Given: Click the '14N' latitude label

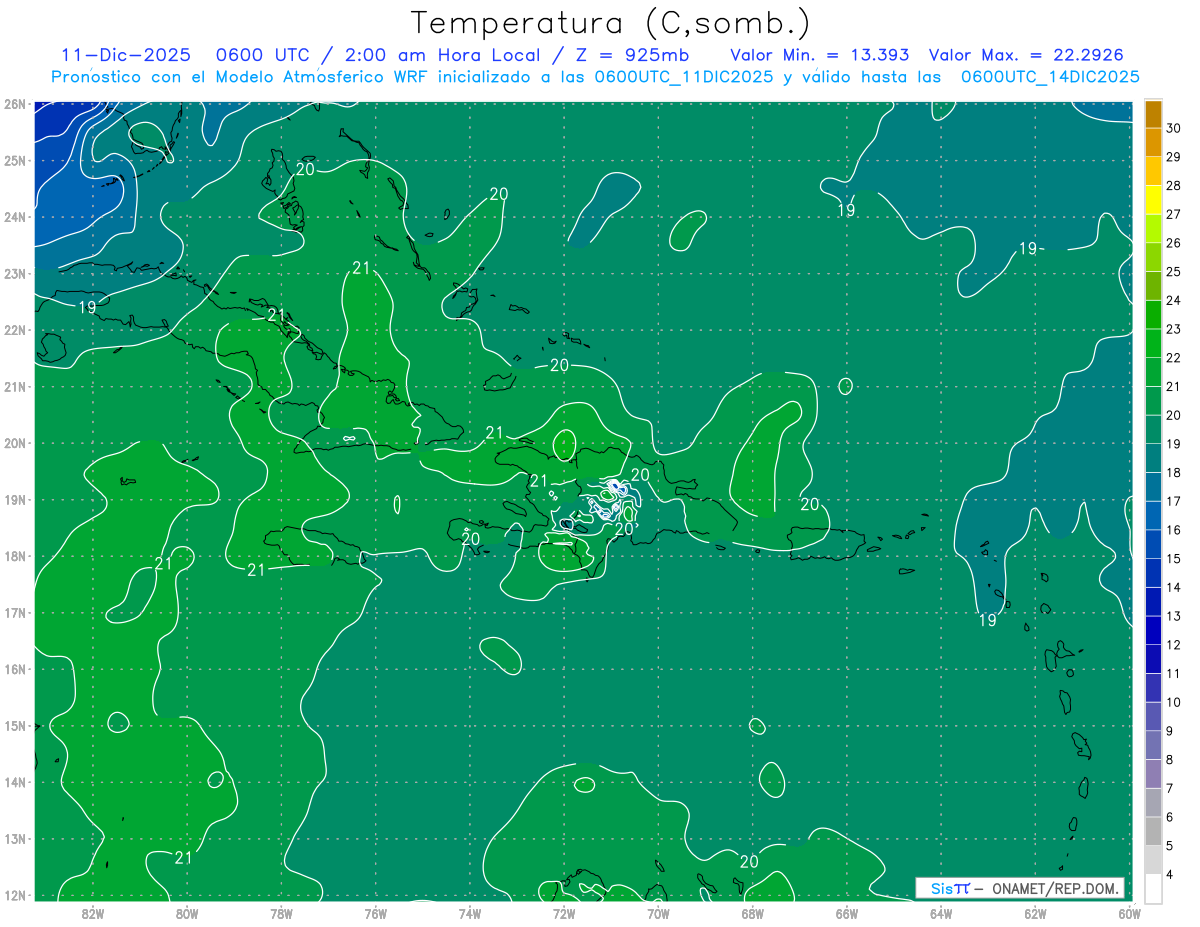Looking at the screenshot, I should 14,782.
